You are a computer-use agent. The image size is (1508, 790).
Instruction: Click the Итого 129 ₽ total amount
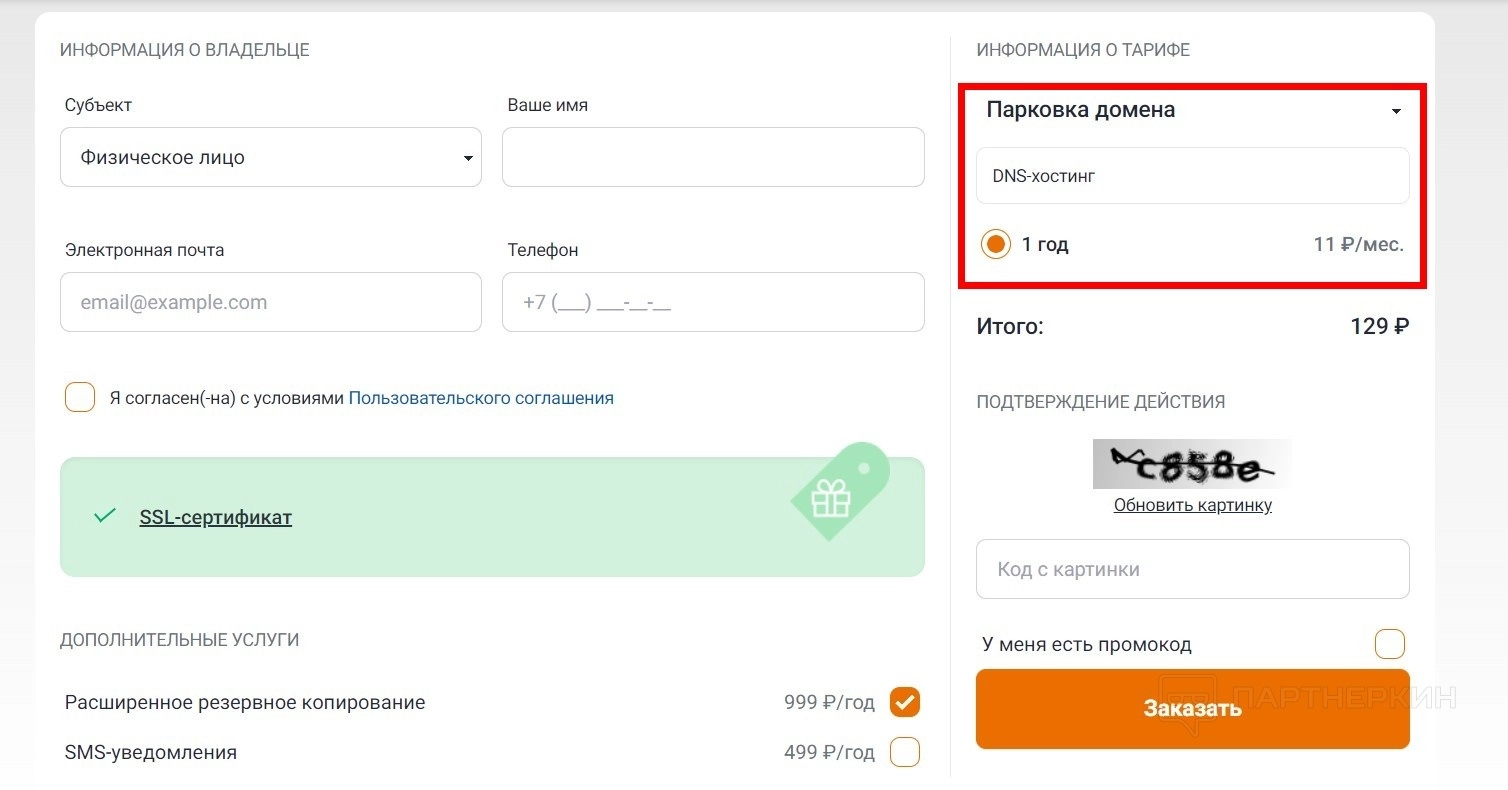(x=1379, y=326)
